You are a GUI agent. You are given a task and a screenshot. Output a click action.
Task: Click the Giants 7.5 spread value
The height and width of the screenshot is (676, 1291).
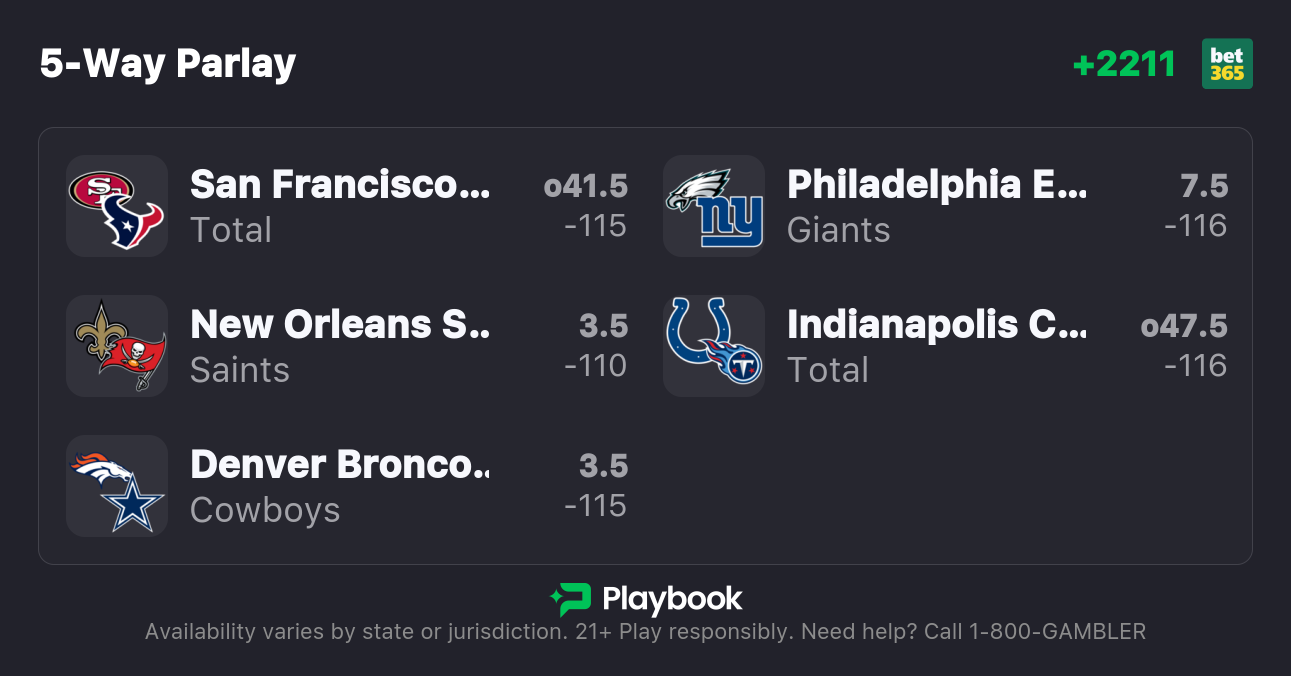(x=1203, y=186)
